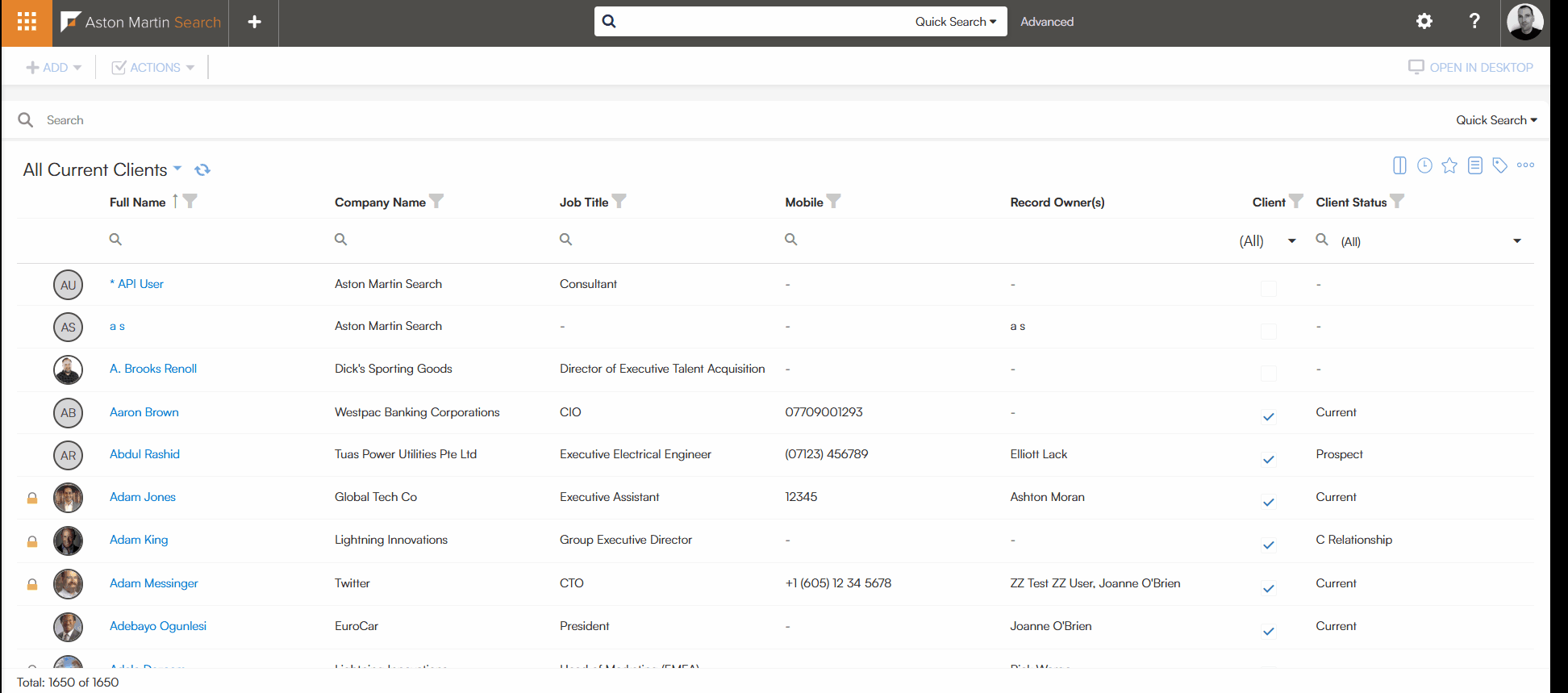This screenshot has width=1568, height=693.
Task: Open the Aaron Brown record
Action: [144, 412]
